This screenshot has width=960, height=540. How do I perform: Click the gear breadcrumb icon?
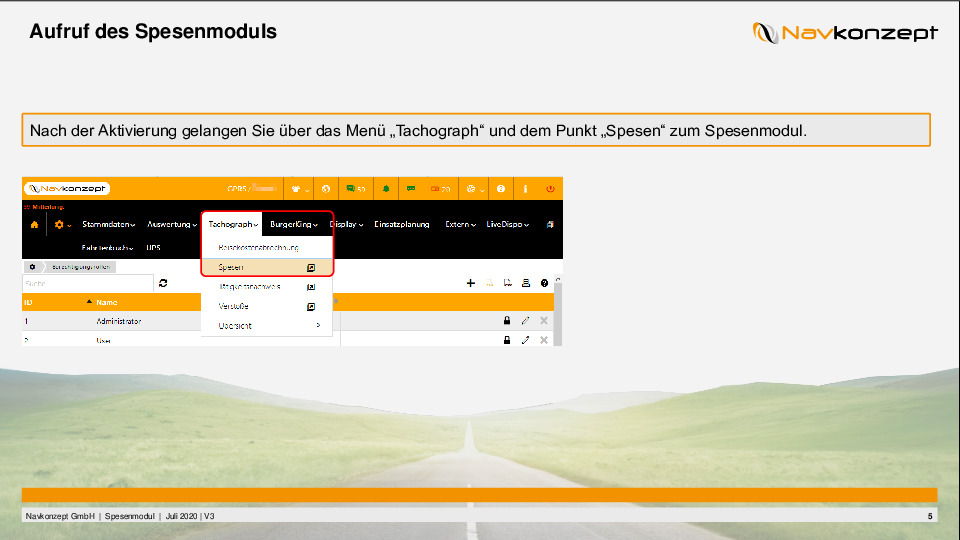coord(32,267)
